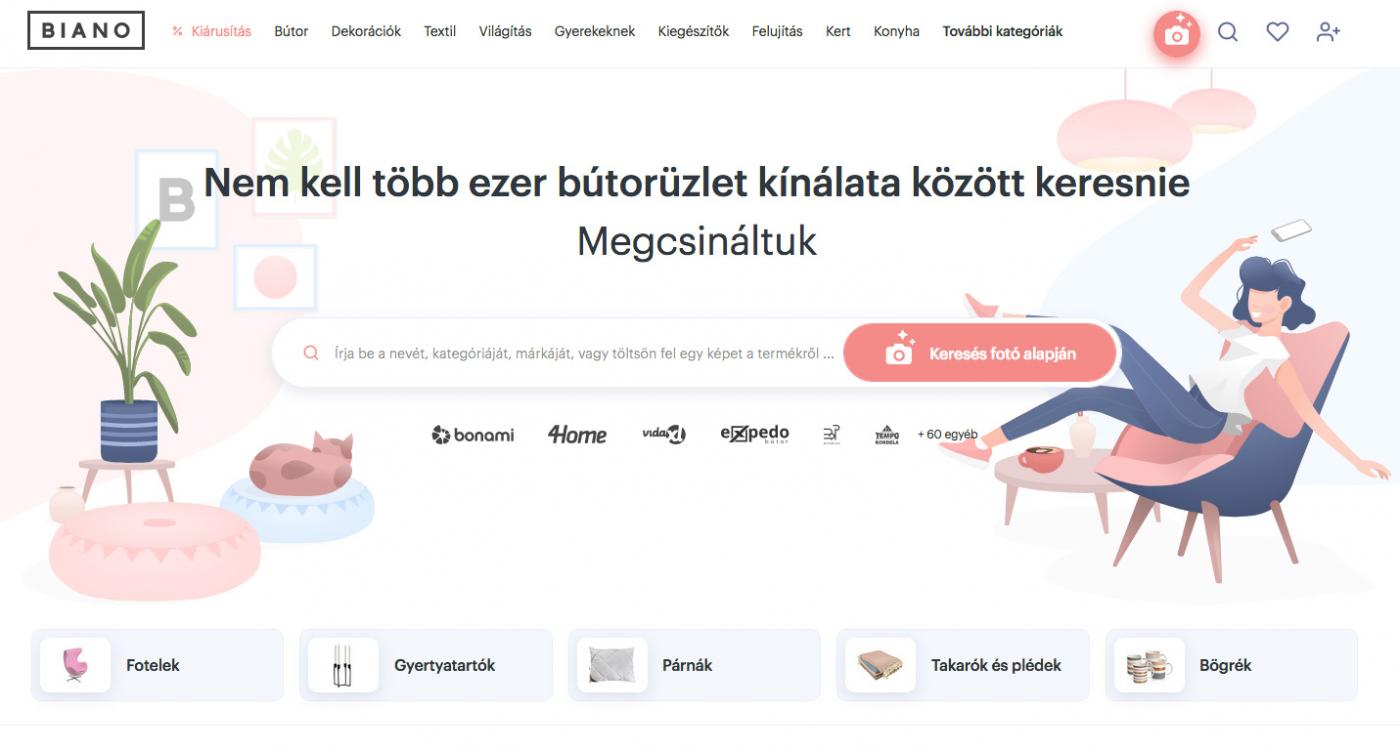Image resolution: width=1400 pixels, height=750 pixels.
Task: Choose the Bögrék category tile
Action: (1231, 665)
